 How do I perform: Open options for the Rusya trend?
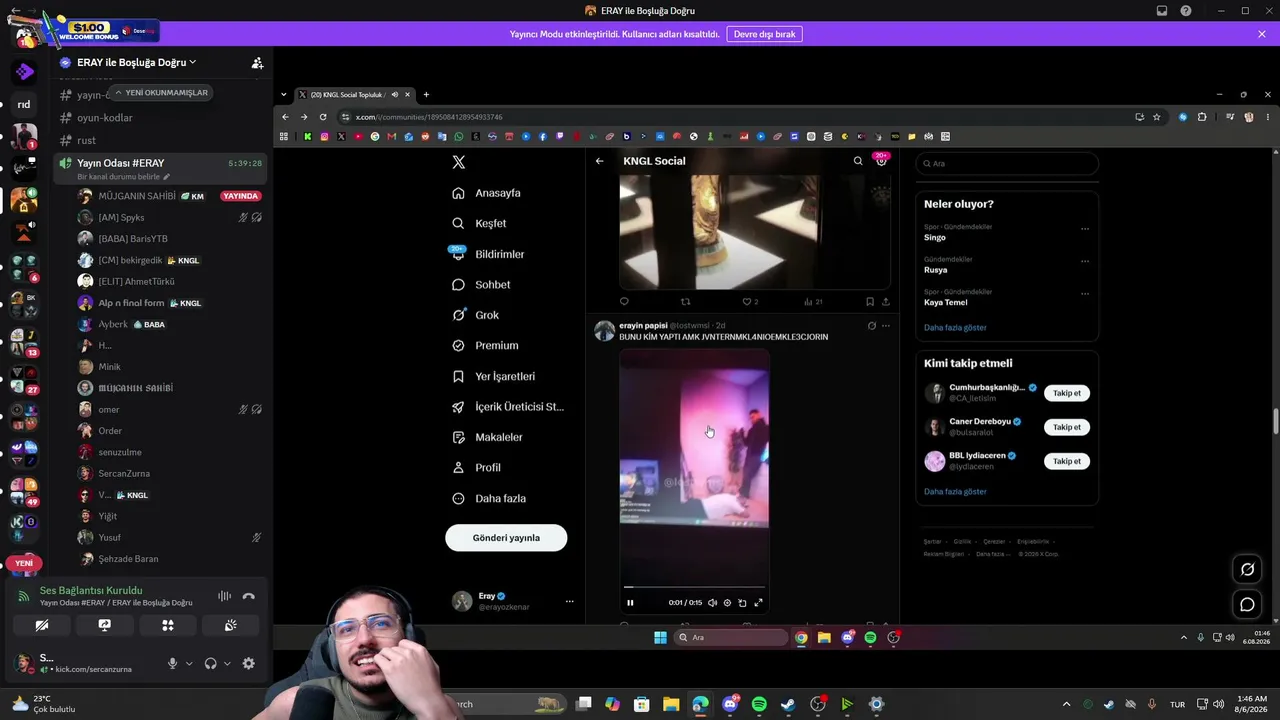[1085, 261]
